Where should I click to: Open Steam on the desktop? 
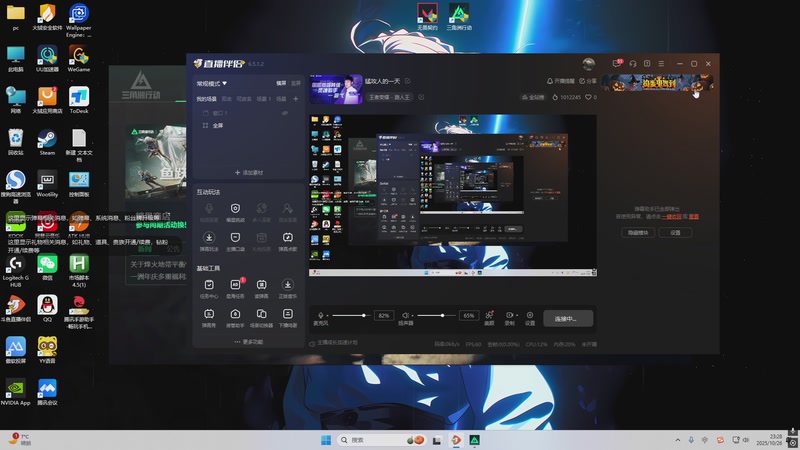point(47,142)
